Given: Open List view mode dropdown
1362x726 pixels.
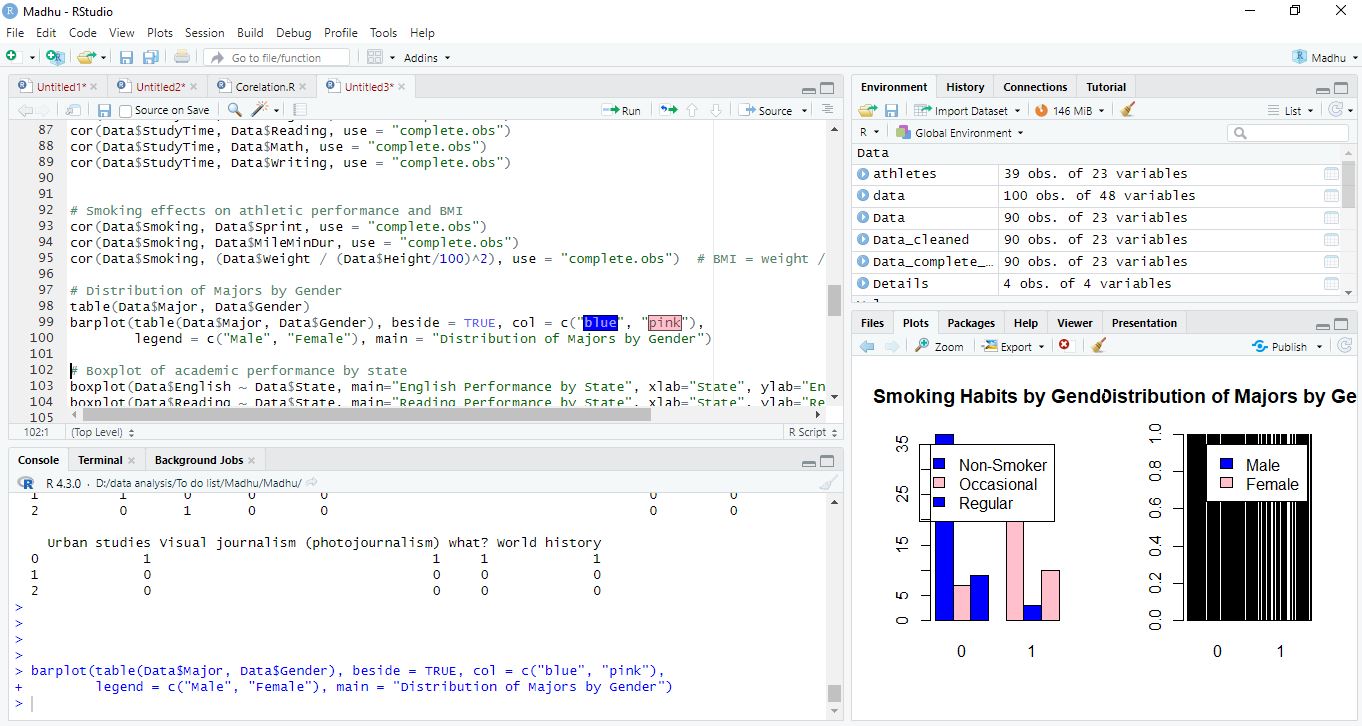Looking at the screenshot, I should click(x=1290, y=110).
